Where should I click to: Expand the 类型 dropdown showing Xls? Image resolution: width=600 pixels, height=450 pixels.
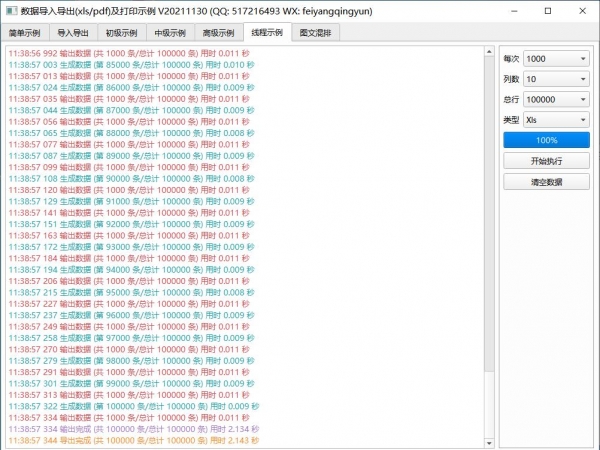pyautogui.click(x=556, y=120)
